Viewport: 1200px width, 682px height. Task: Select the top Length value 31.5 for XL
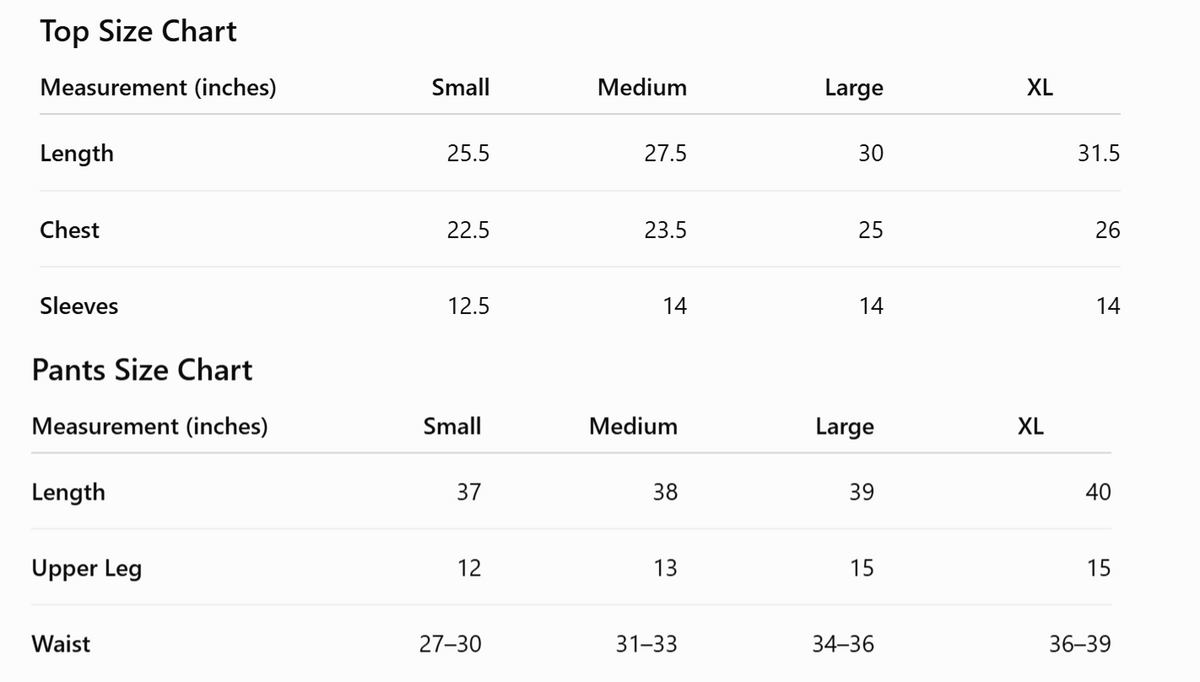1098,154
